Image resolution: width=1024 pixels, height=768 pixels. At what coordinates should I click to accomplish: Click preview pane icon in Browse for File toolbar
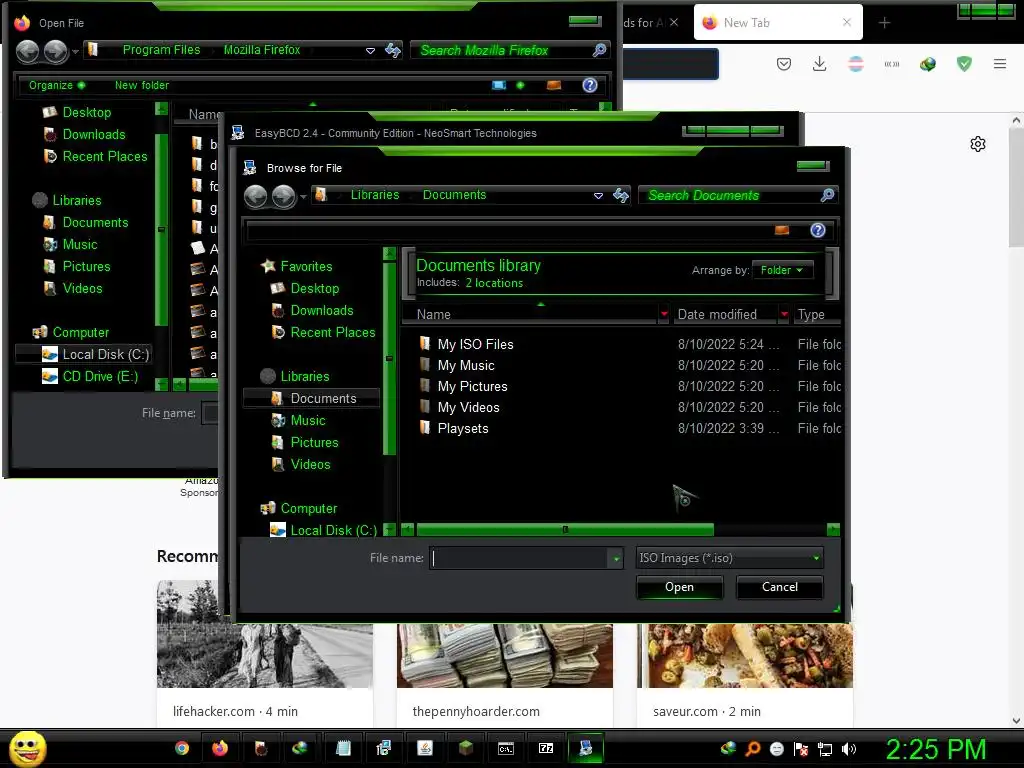pos(782,230)
